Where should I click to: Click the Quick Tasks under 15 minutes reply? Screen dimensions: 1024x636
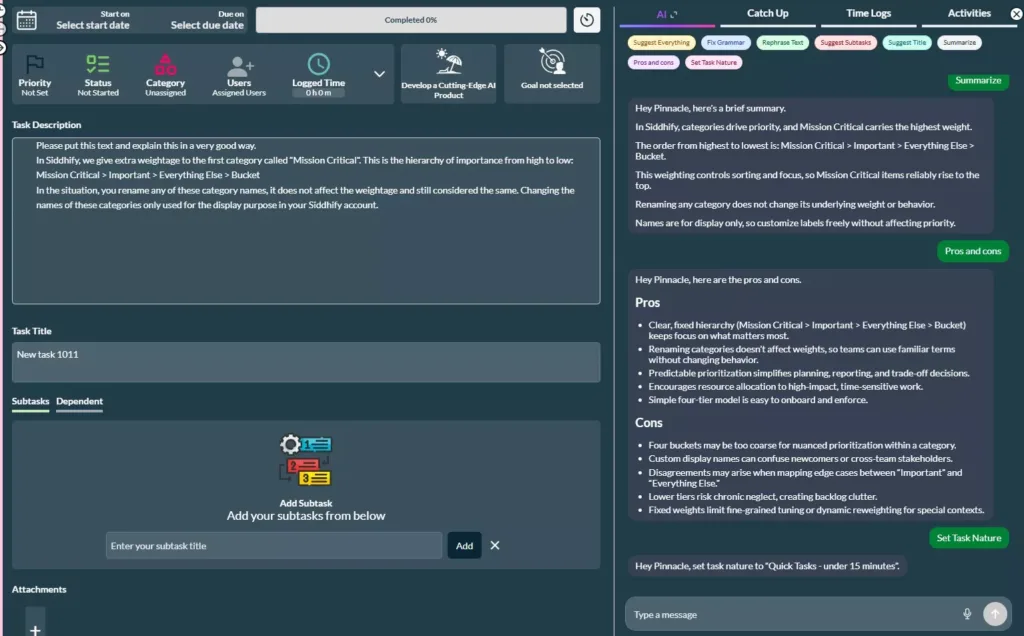click(767, 565)
